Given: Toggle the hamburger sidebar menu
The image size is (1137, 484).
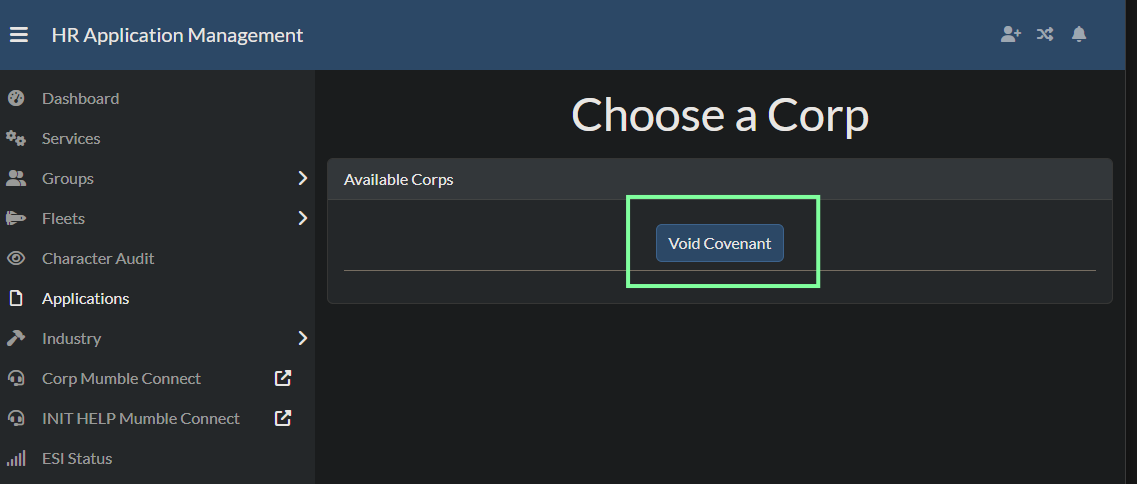Looking at the screenshot, I should pos(19,35).
